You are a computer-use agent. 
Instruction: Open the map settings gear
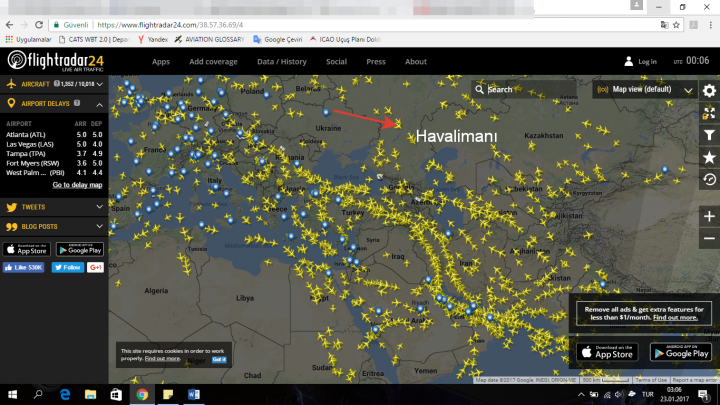[709, 90]
